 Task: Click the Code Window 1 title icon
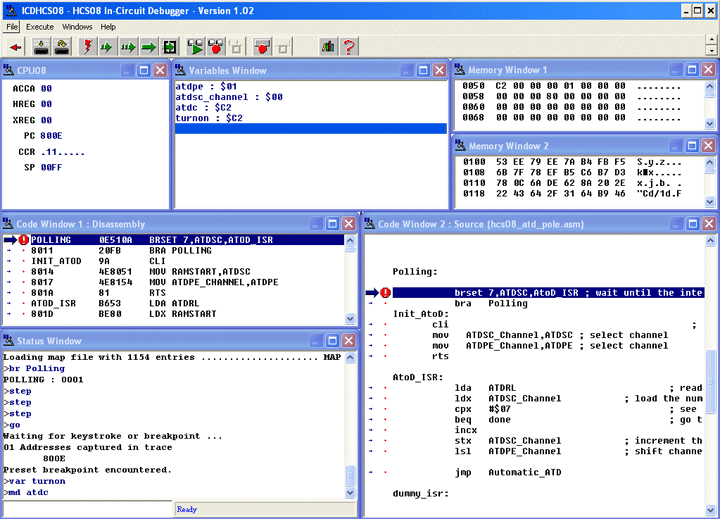coord(8,224)
